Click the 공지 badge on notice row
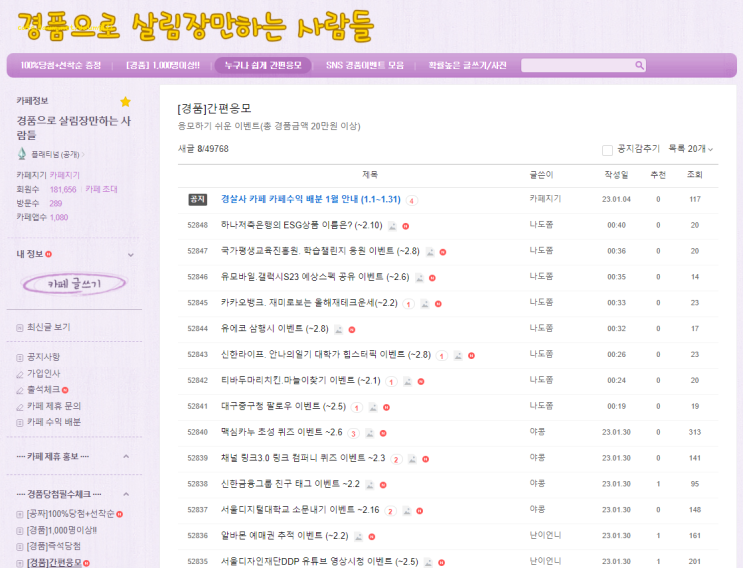The width and height of the screenshot is (743, 568). (197, 199)
